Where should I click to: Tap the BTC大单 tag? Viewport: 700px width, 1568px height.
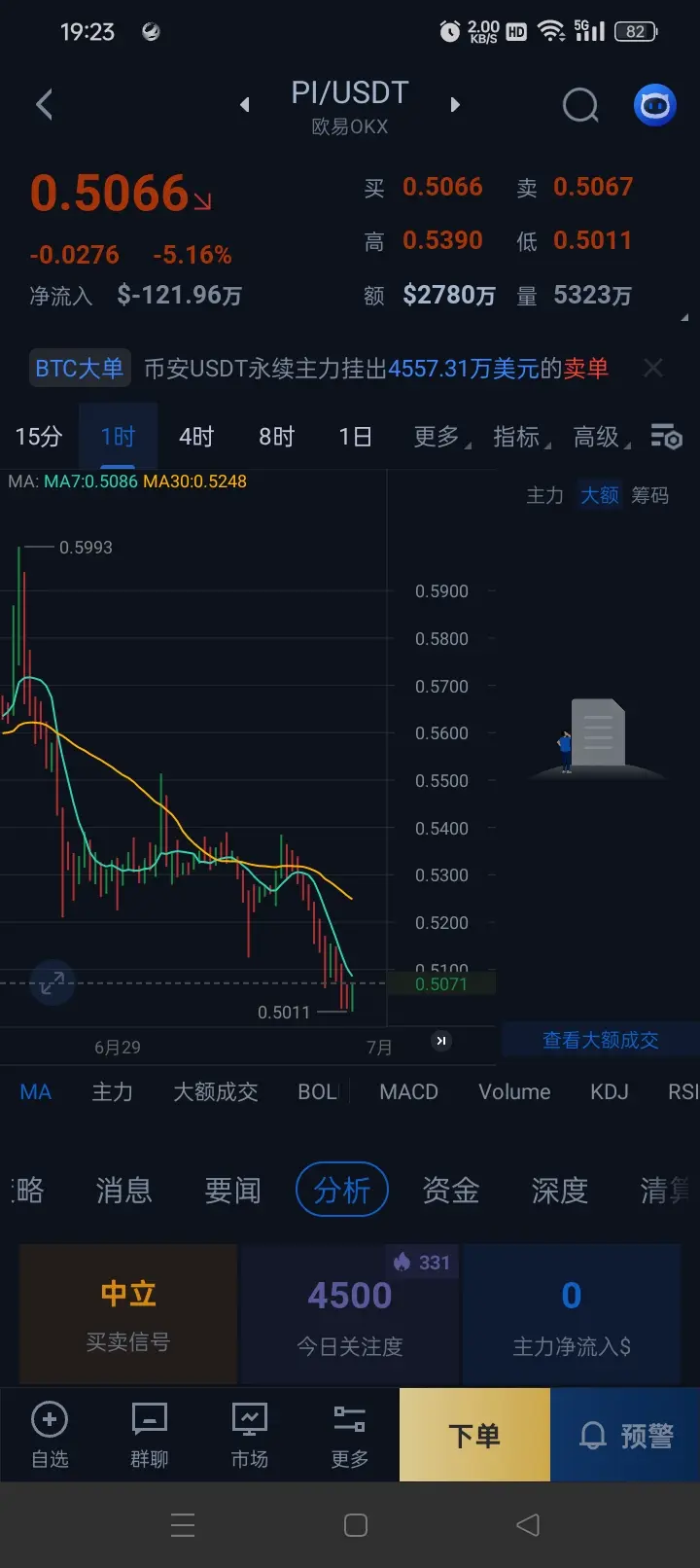click(80, 368)
